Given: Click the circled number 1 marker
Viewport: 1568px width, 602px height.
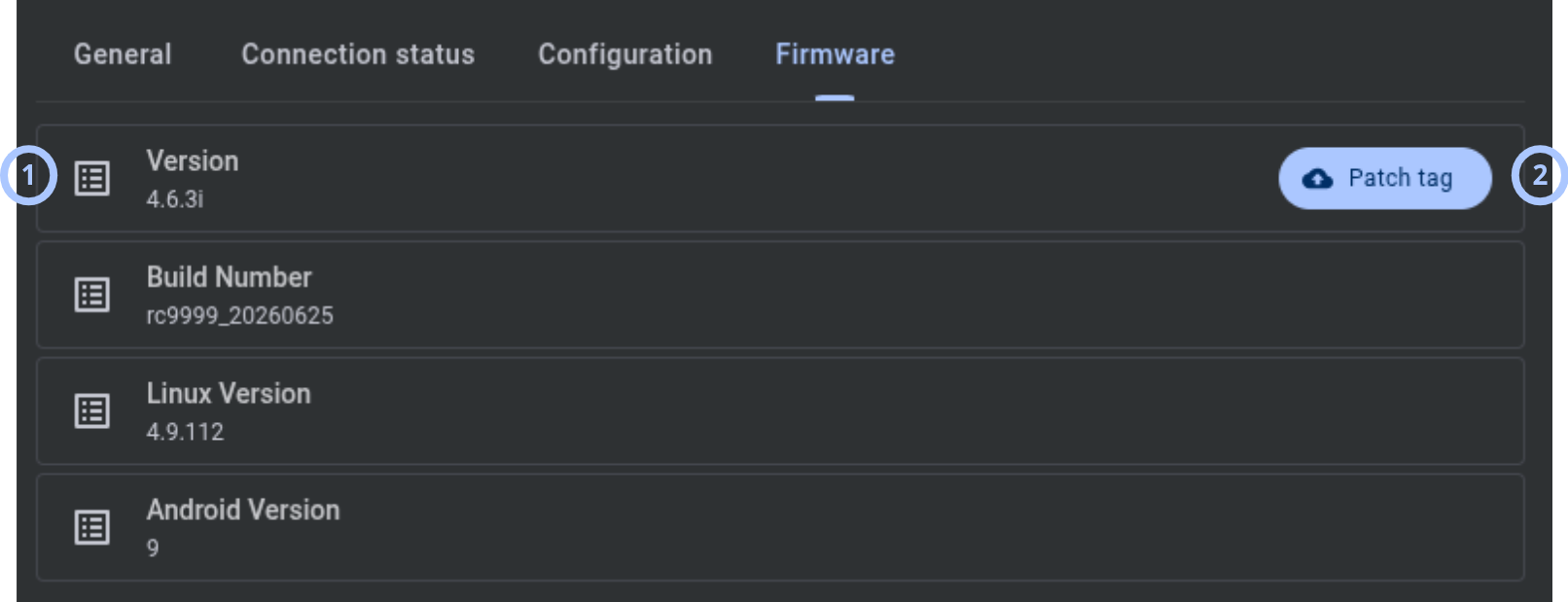Looking at the screenshot, I should click(28, 176).
